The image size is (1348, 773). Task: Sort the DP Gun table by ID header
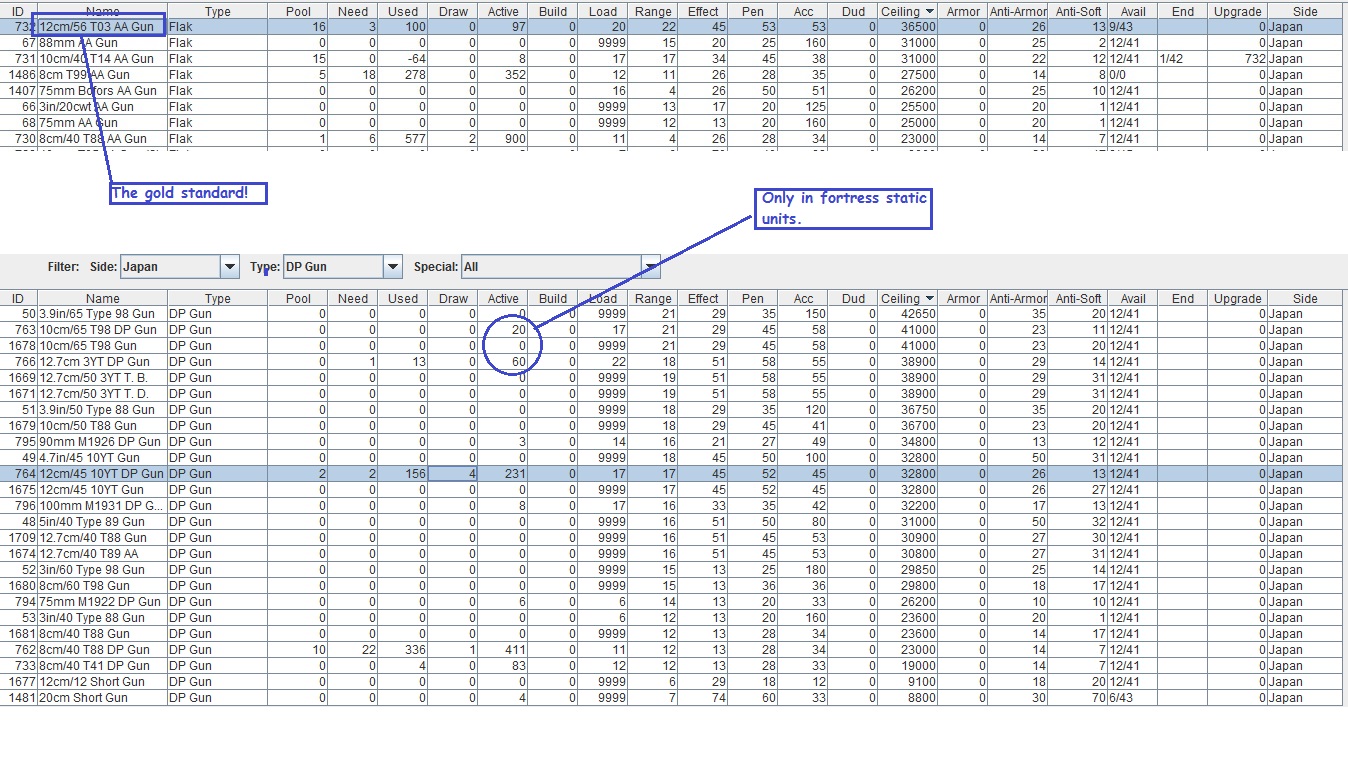(19, 298)
